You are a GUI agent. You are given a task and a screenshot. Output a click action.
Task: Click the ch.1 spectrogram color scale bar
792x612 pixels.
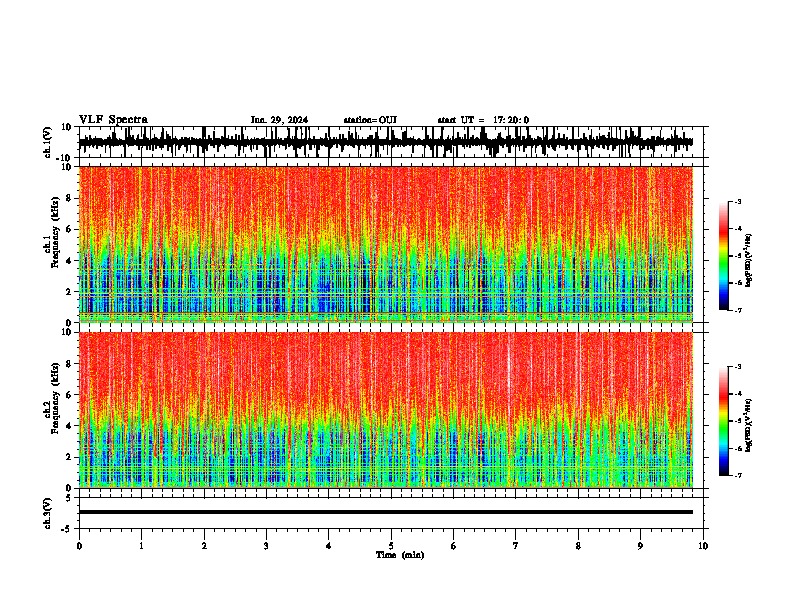click(x=723, y=256)
